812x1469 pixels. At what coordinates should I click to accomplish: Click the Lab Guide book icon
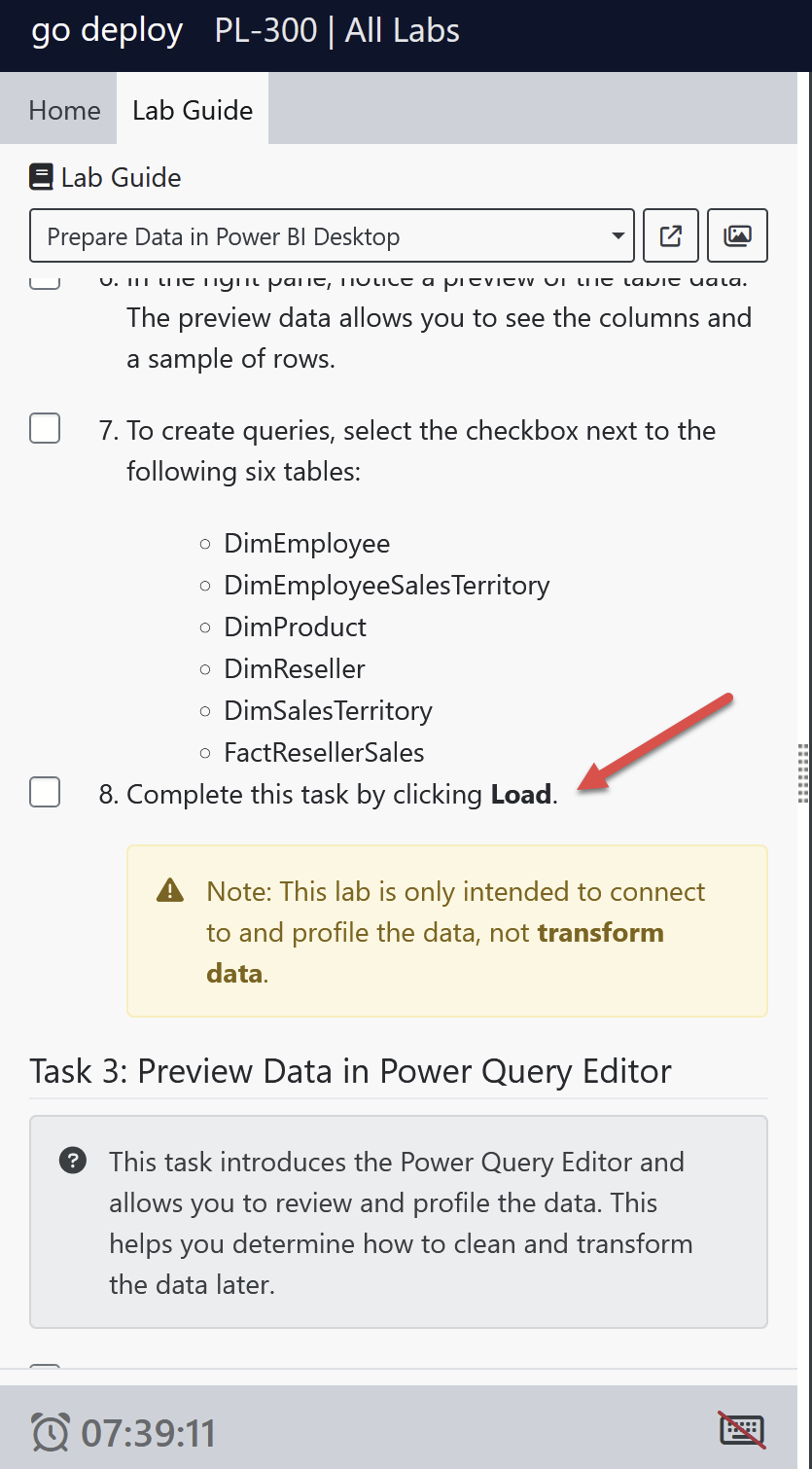click(x=43, y=176)
